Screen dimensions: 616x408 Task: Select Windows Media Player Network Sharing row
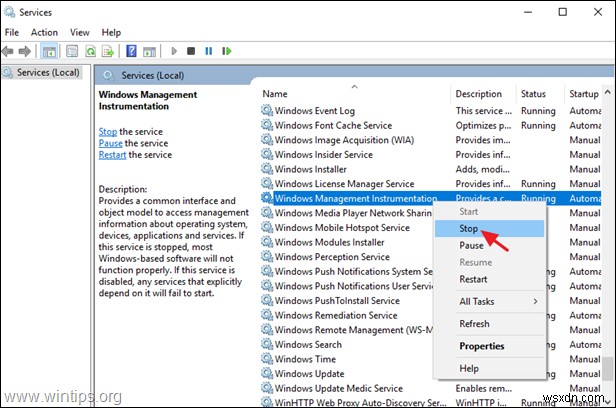(346, 213)
